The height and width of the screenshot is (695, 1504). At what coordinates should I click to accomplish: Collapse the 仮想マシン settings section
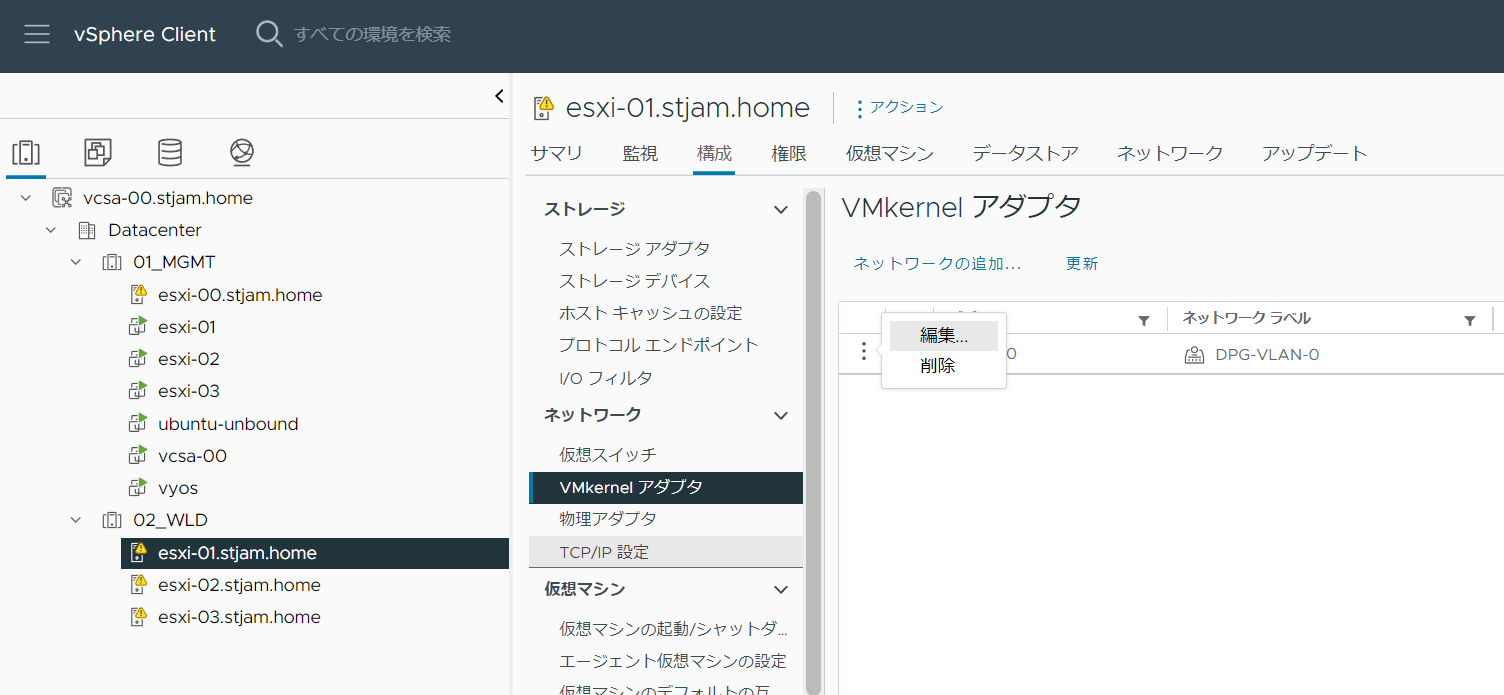(x=781, y=589)
